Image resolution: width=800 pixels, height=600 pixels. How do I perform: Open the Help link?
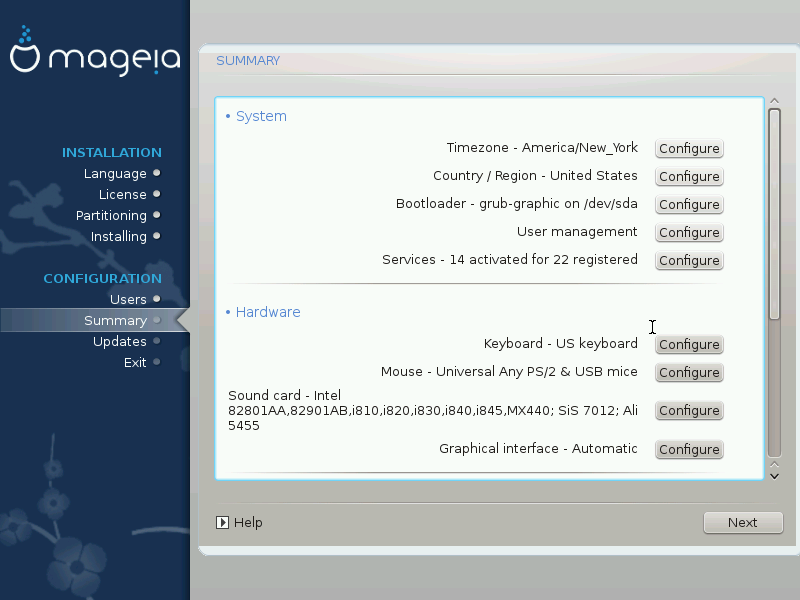(248, 522)
